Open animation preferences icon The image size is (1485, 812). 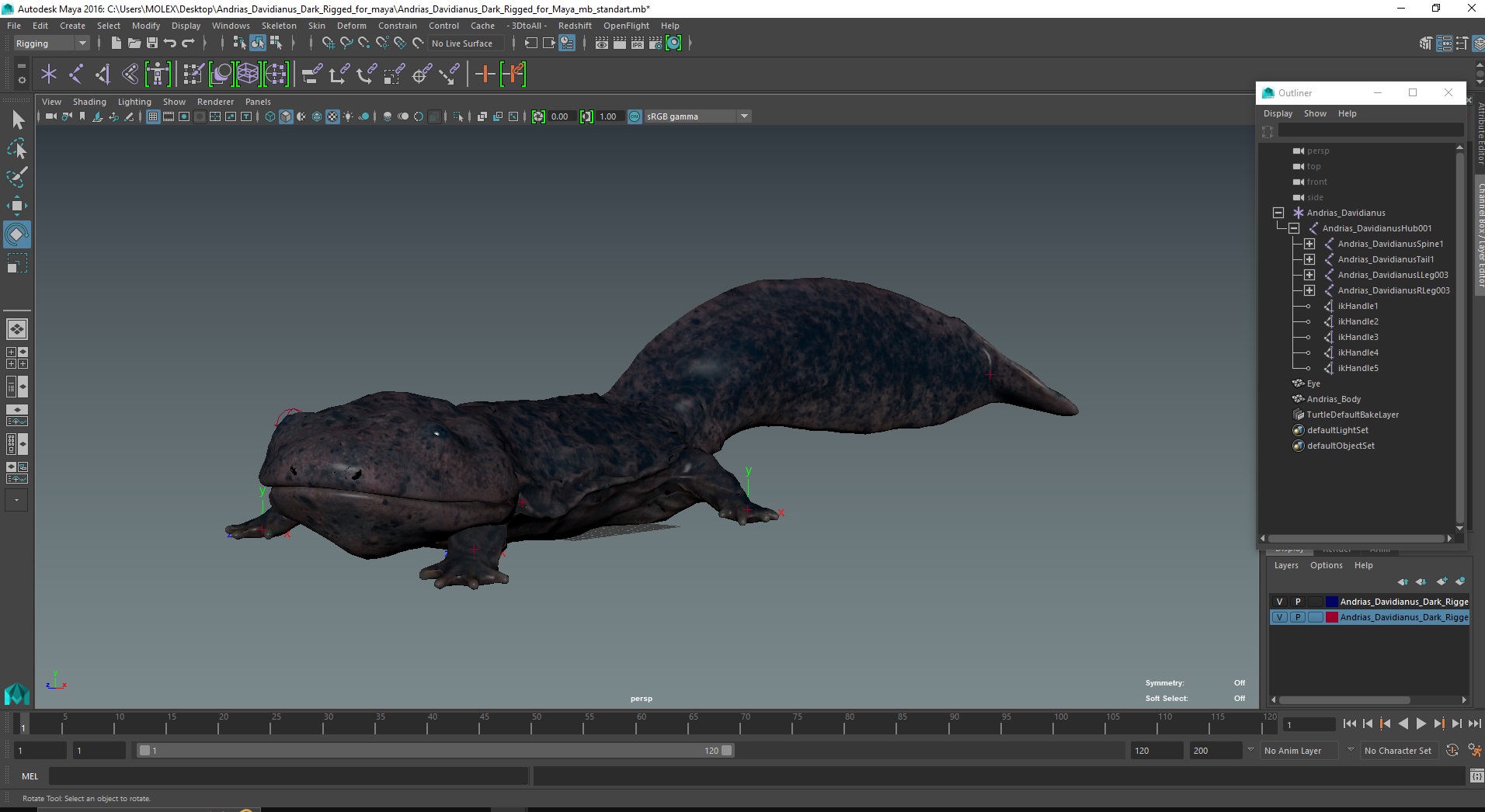click(1474, 751)
